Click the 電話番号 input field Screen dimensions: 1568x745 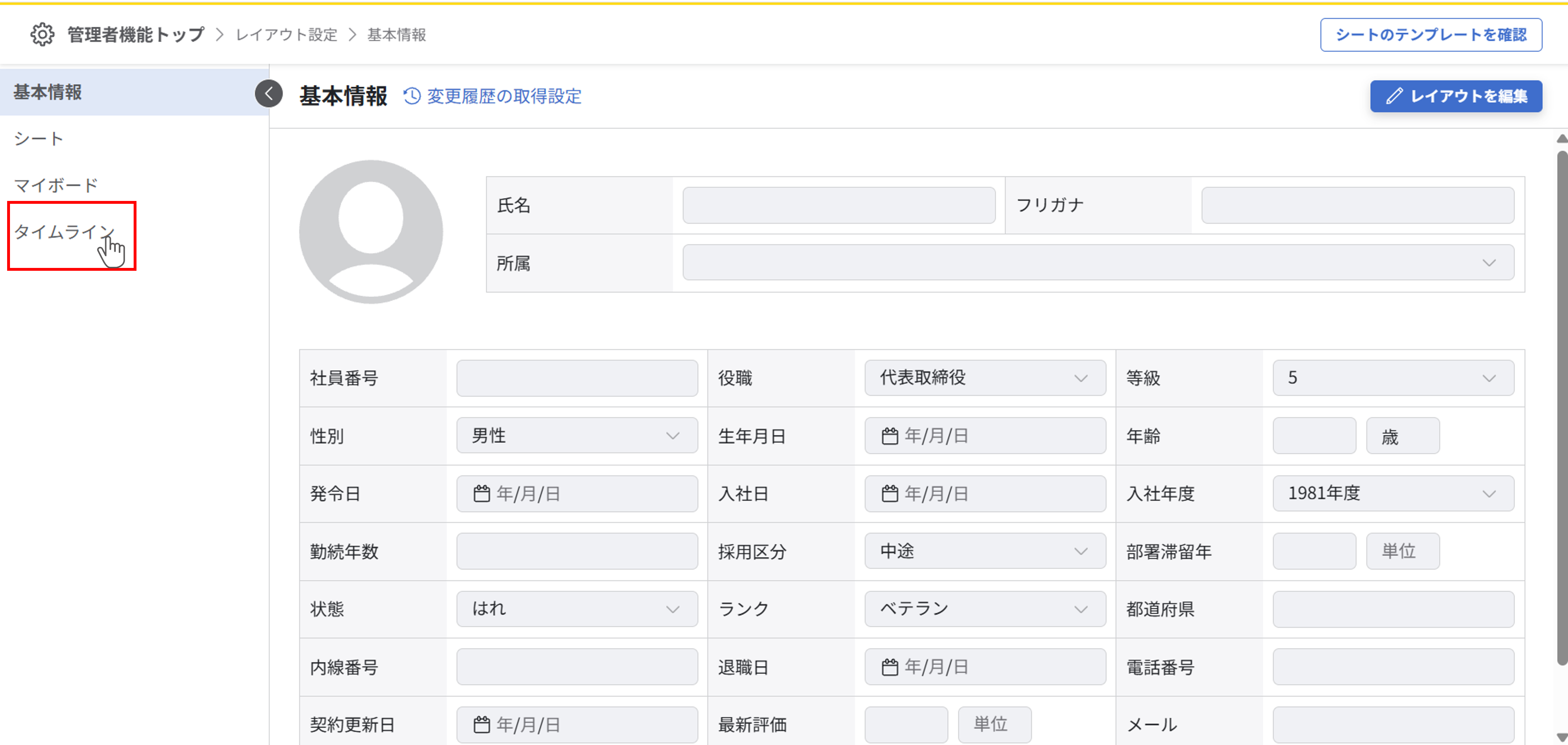click(x=1393, y=667)
